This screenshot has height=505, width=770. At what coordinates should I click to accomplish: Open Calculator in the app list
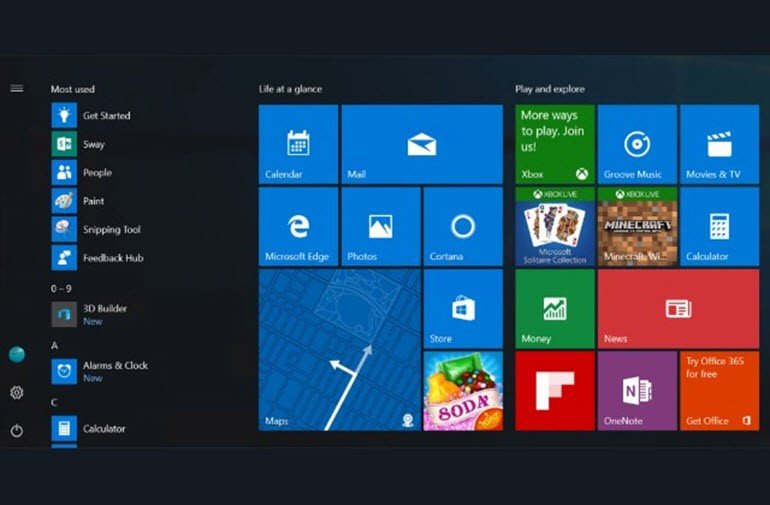[88, 428]
